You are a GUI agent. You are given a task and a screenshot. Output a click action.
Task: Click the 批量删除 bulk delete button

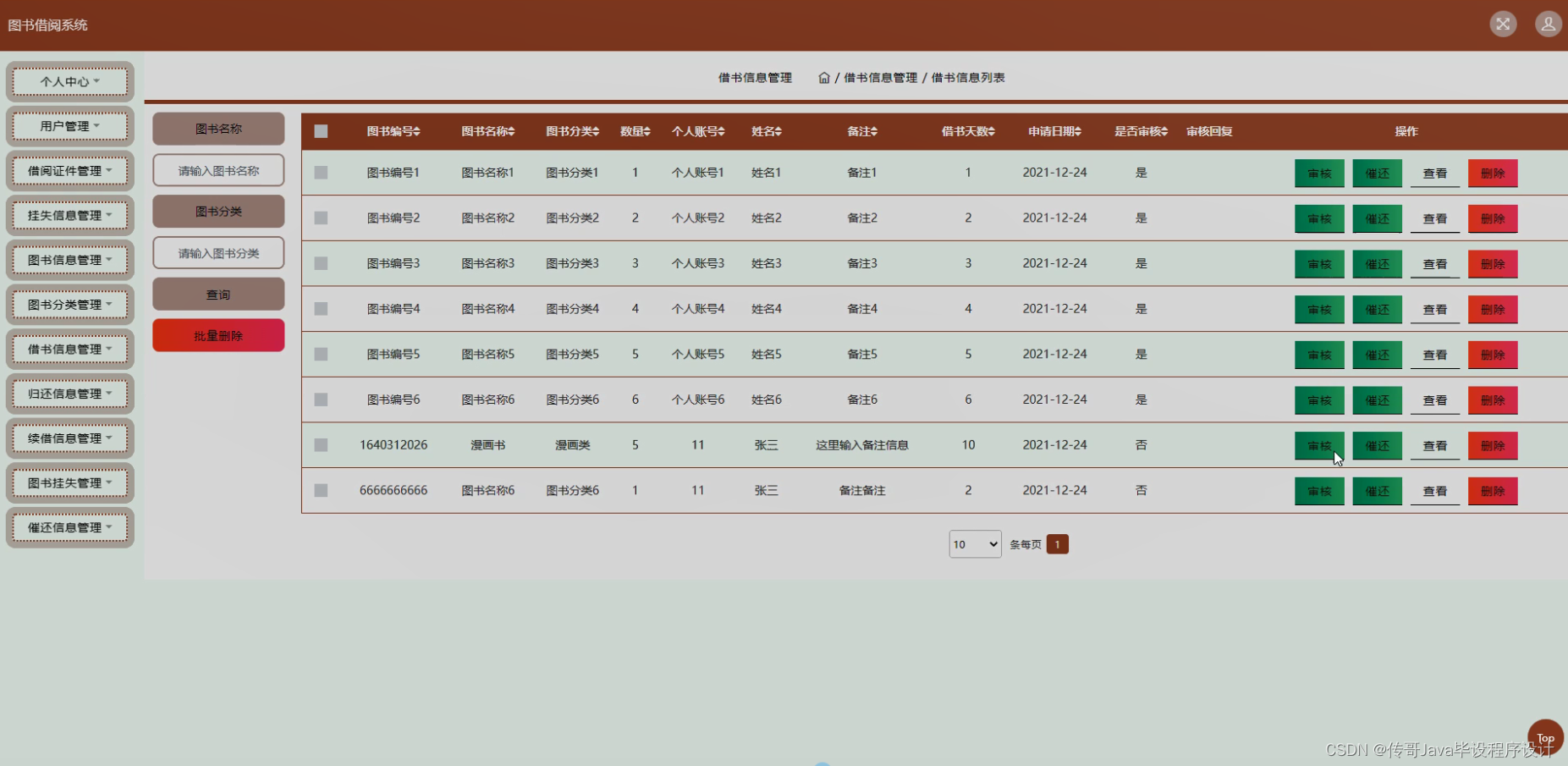(217, 335)
